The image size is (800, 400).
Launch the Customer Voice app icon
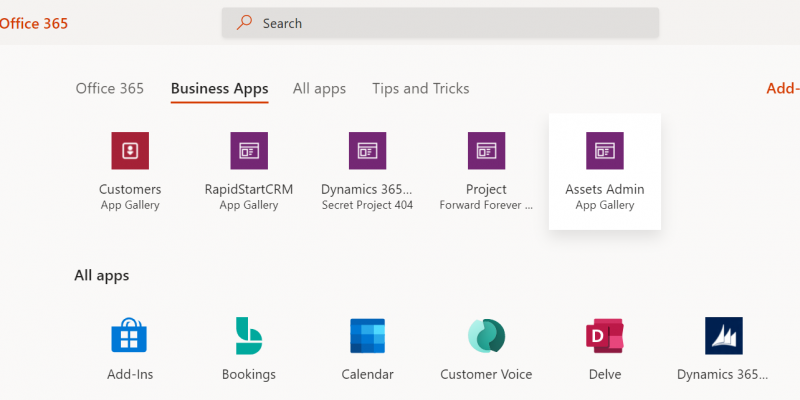pos(486,336)
